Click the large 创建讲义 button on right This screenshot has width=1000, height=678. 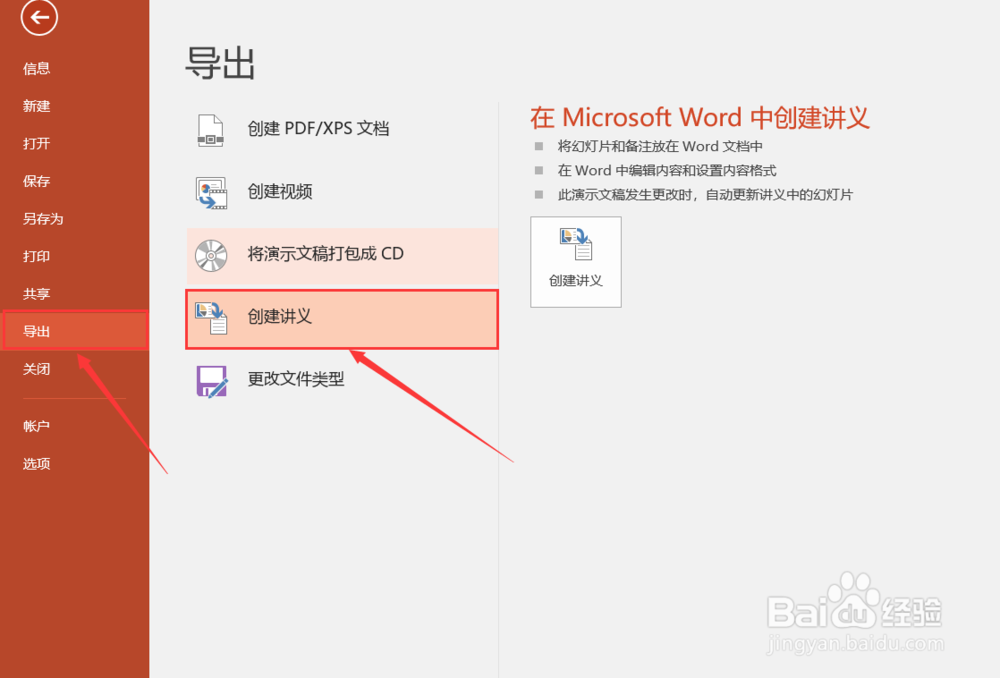[x=576, y=262]
